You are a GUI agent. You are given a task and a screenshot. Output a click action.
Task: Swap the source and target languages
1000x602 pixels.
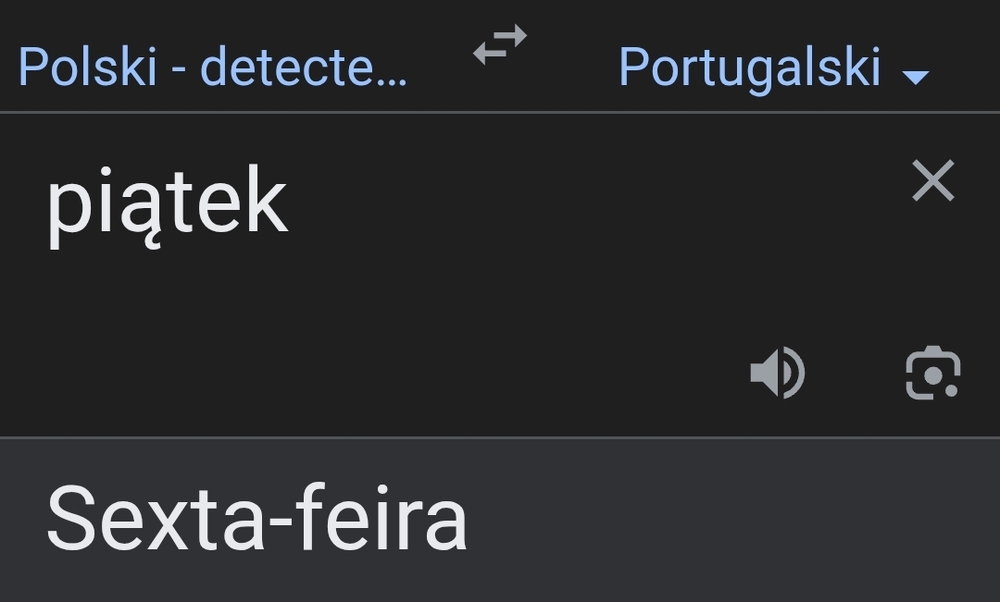[x=500, y=46]
